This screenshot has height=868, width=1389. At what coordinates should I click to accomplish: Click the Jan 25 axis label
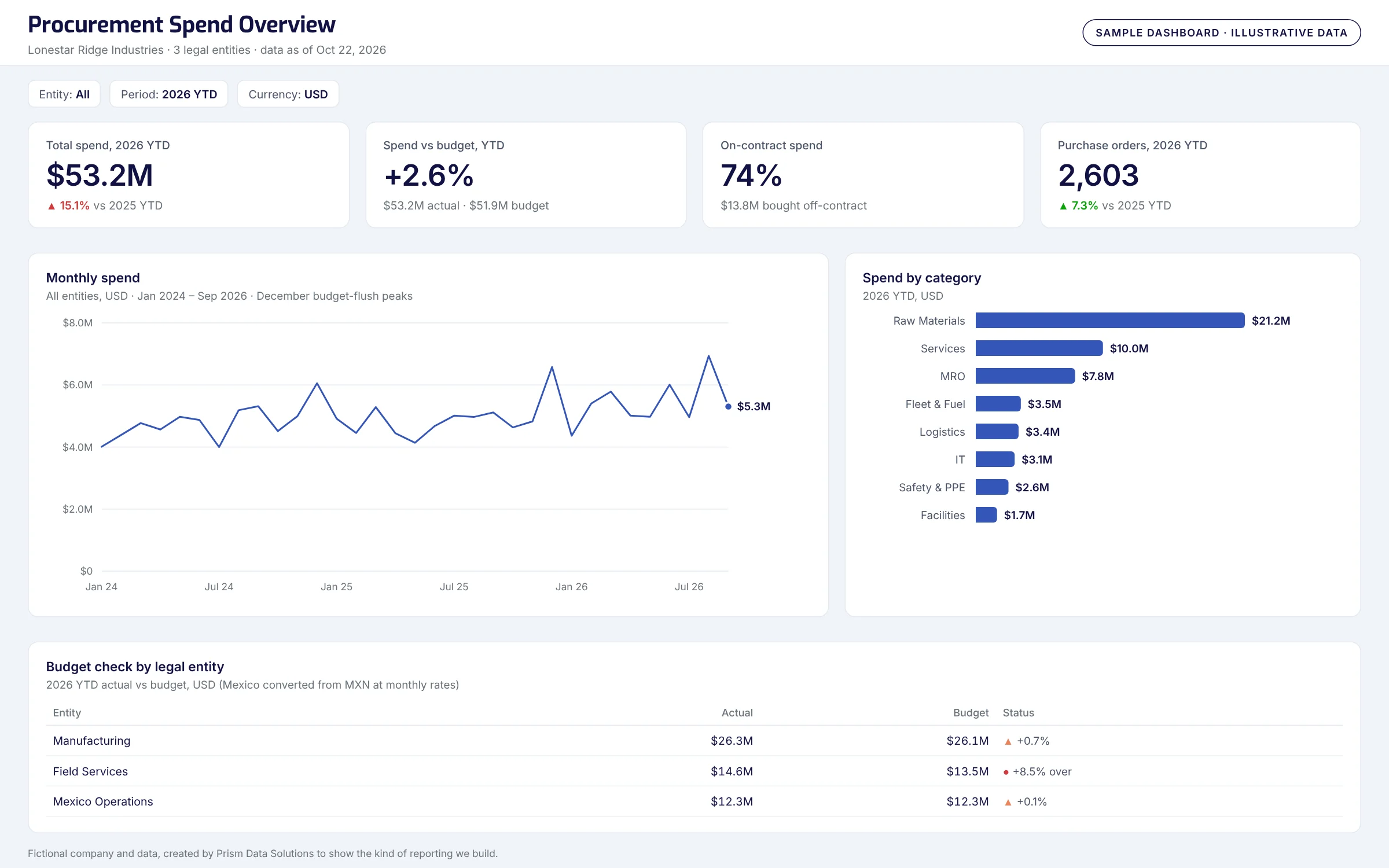point(337,587)
